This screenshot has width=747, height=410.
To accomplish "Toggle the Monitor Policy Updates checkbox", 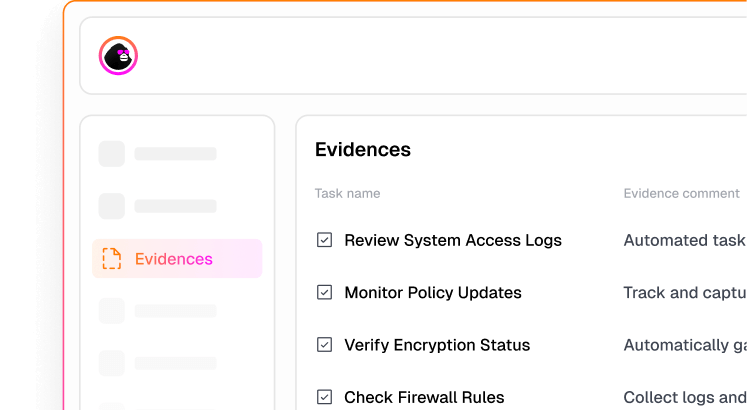I will tap(324, 293).
